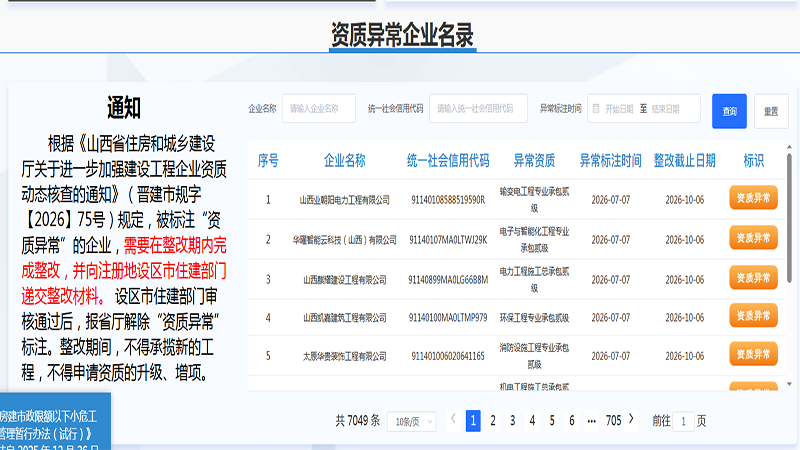Click 资质异常 tag for 山西业朝阳电力工程有限公司
Screen dimensions: 800x450
point(754,197)
